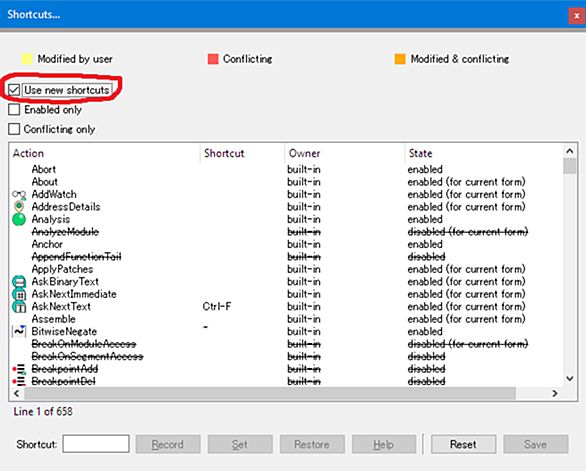The height and width of the screenshot is (471, 586).
Task: Select the AskNextText icon
Action: [x=19, y=307]
